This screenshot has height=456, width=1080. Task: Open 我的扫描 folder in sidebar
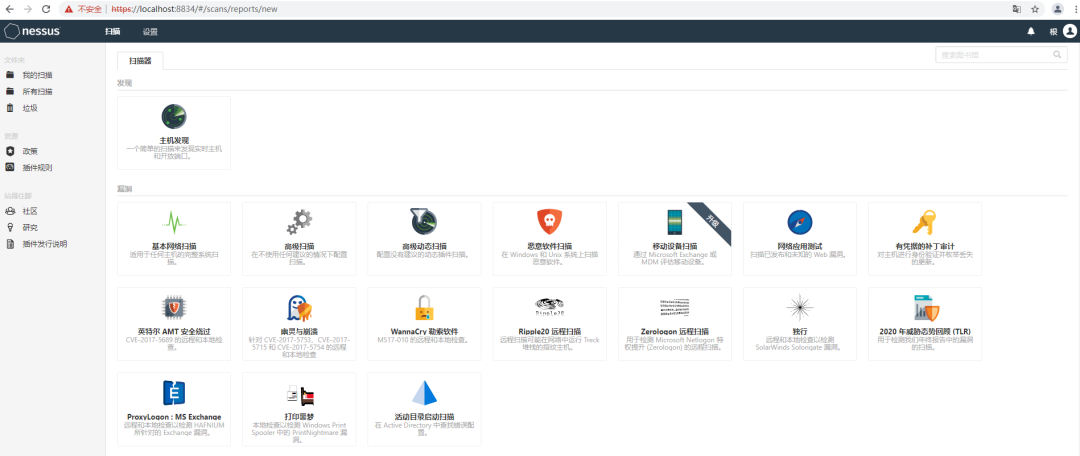[37, 75]
